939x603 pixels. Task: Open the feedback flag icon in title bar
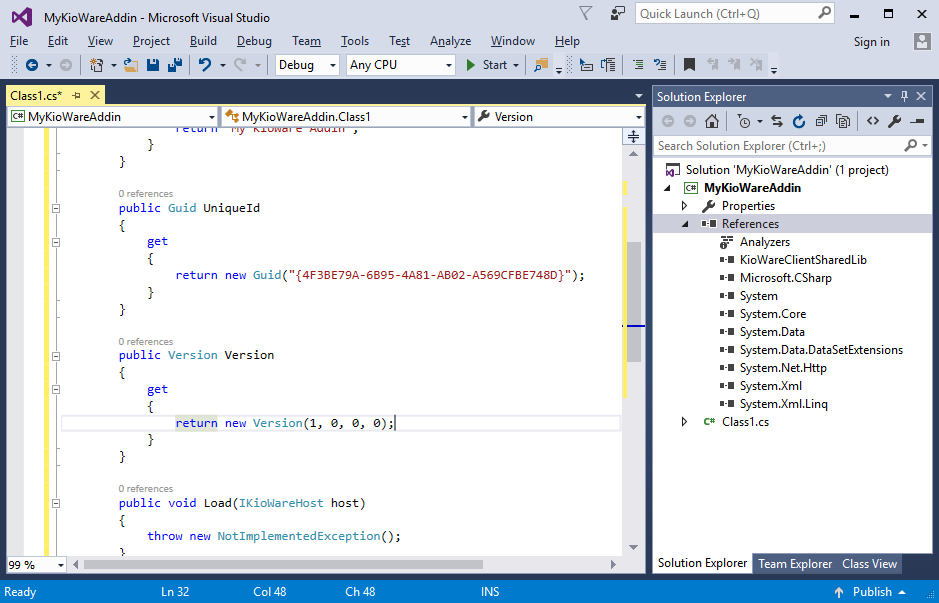pyautogui.click(x=617, y=14)
